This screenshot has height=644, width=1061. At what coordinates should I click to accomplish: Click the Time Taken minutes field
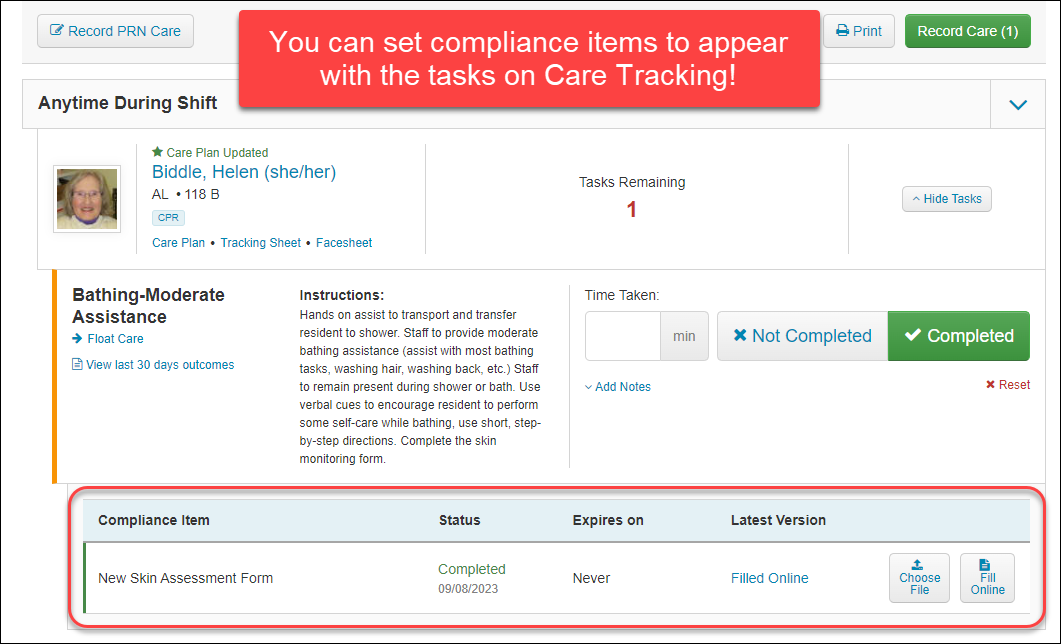pyautogui.click(x=623, y=336)
